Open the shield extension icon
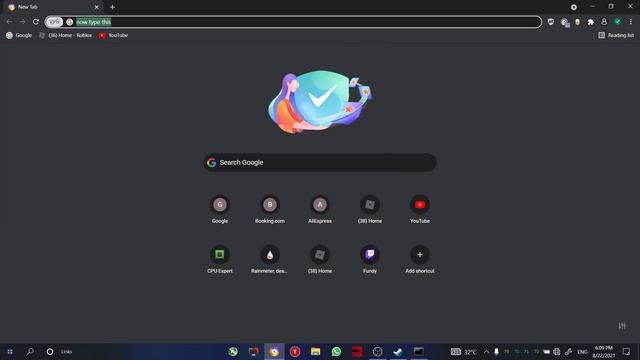Viewport: 640px width, 360px height. click(x=551, y=22)
